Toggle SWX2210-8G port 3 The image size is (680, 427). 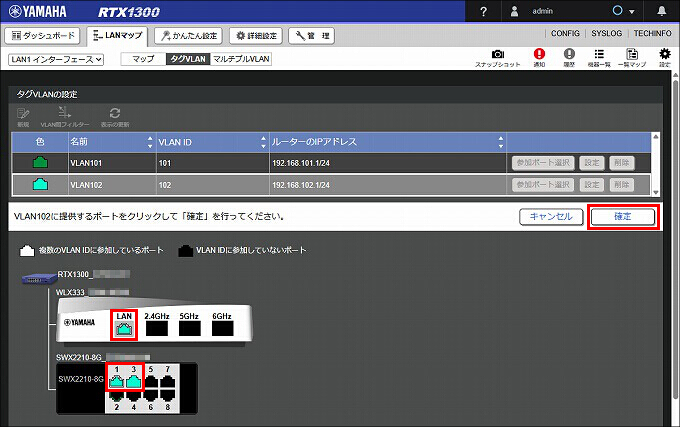134,381
